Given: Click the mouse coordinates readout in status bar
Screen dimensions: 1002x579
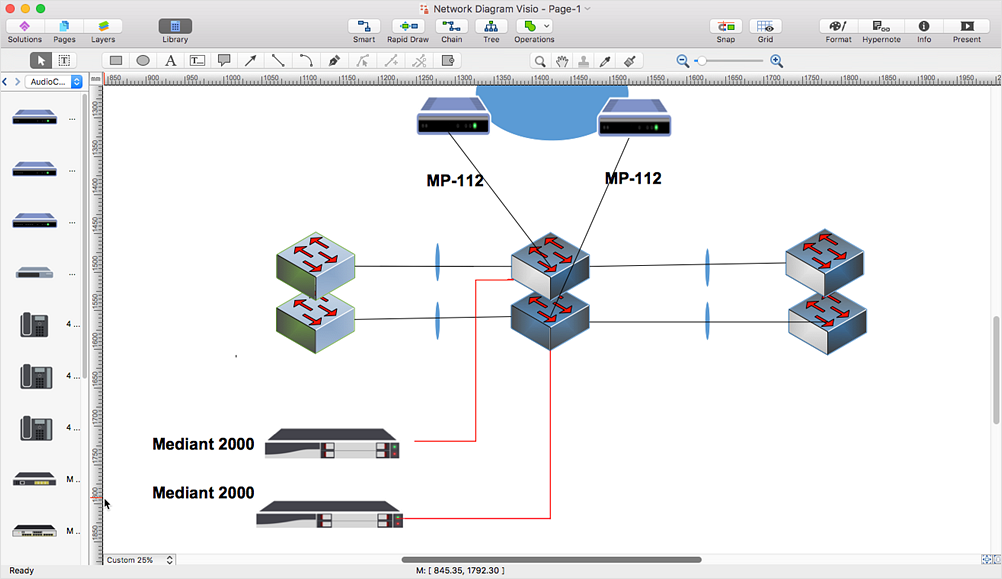Looking at the screenshot, I should click(460, 571).
